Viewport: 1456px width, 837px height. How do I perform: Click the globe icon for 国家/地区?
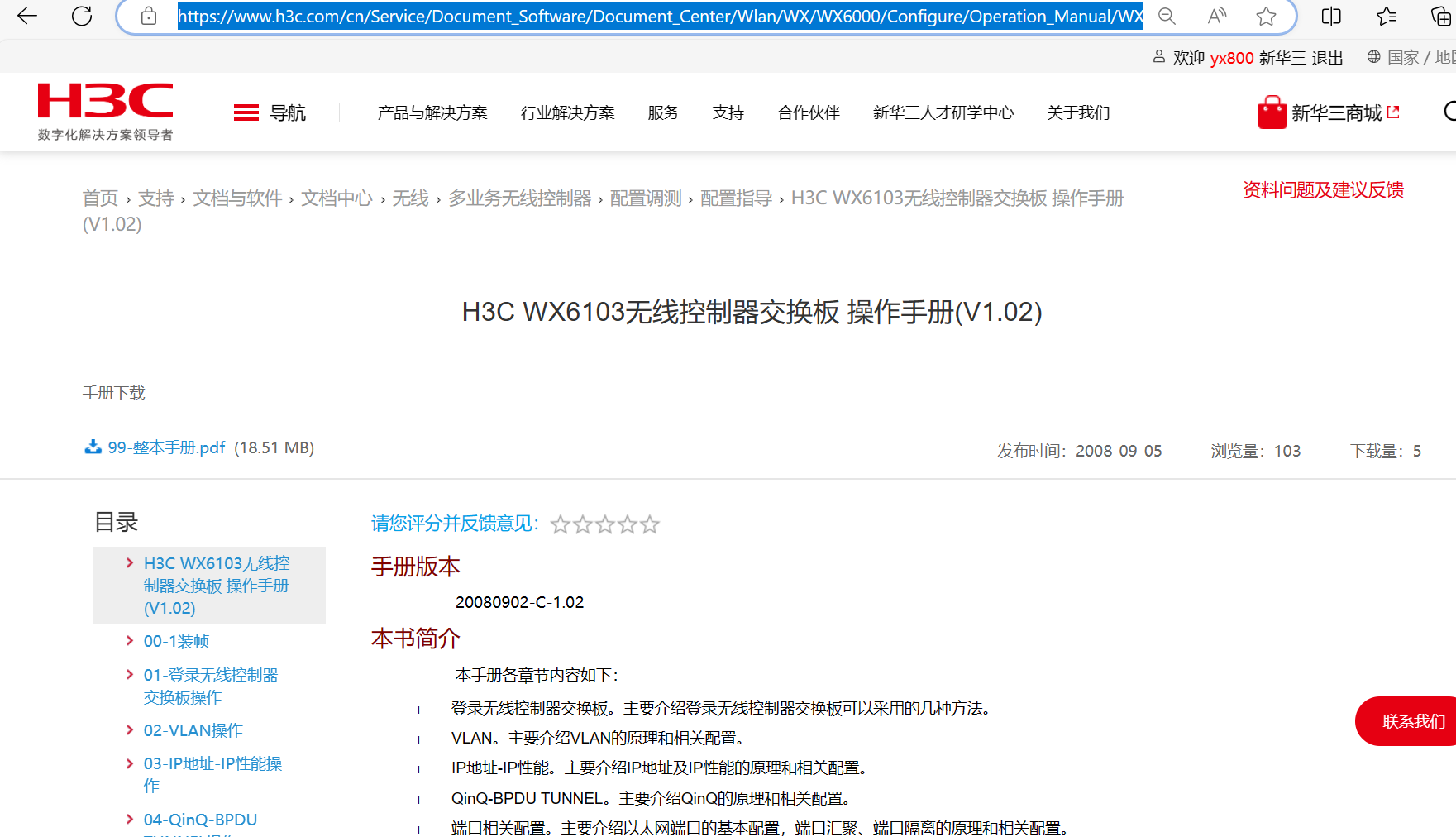[x=1373, y=56]
